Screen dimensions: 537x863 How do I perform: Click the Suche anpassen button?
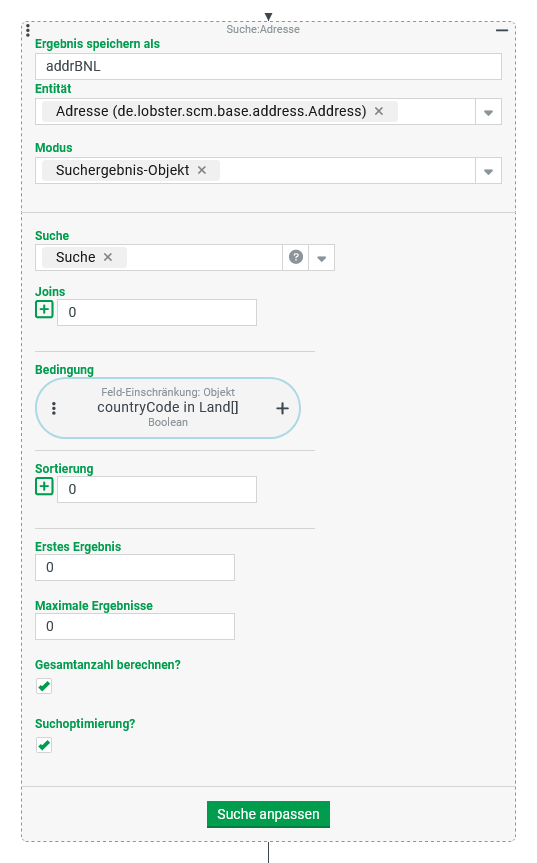(268, 814)
